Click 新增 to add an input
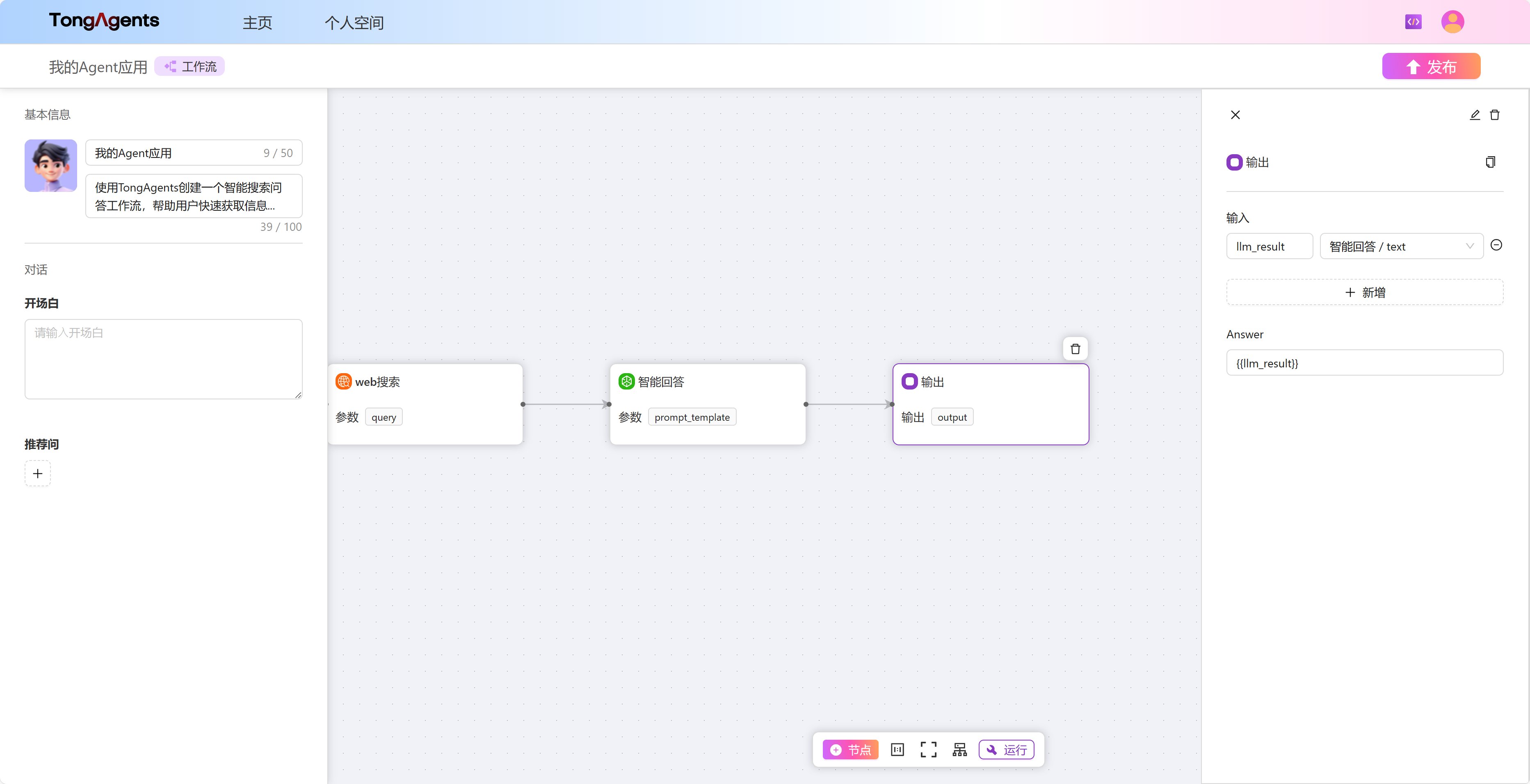 [1365, 292]
